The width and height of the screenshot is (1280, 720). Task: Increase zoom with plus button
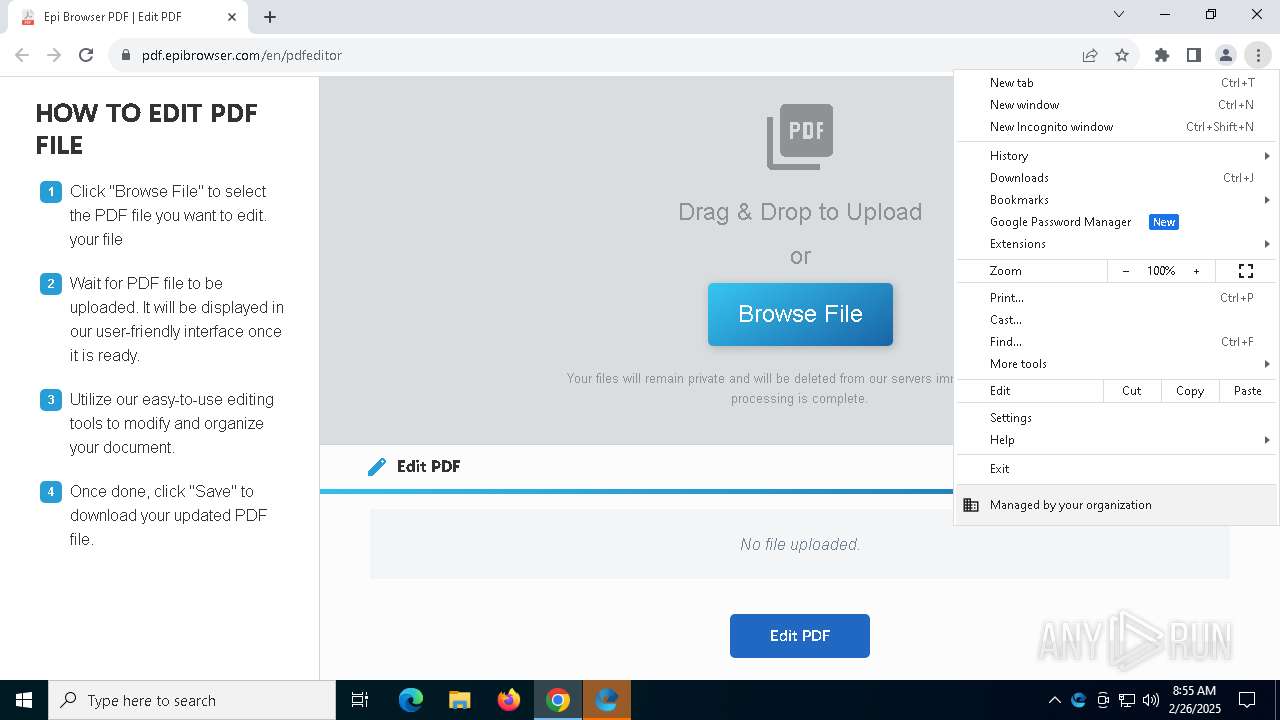click(1196, 271)
